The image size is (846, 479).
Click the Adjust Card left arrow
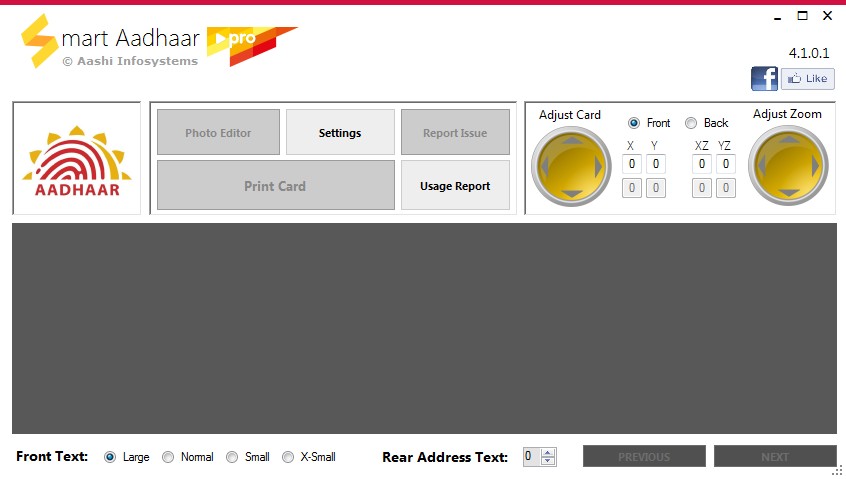click(545, 167)
